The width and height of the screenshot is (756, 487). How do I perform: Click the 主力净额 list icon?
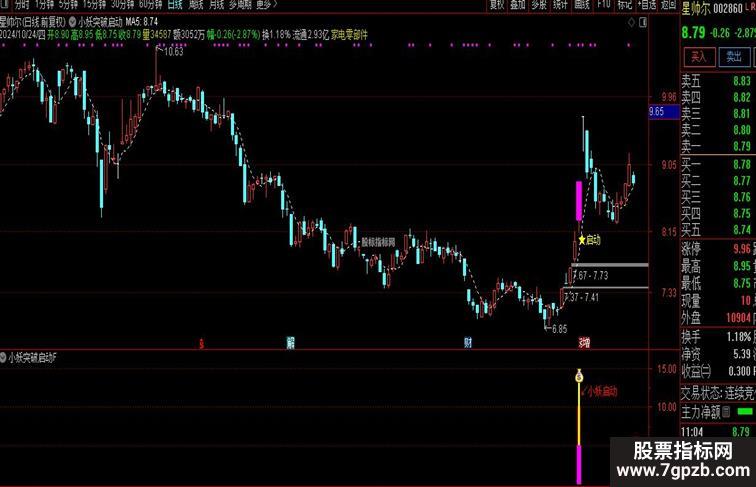pos(726,412)
